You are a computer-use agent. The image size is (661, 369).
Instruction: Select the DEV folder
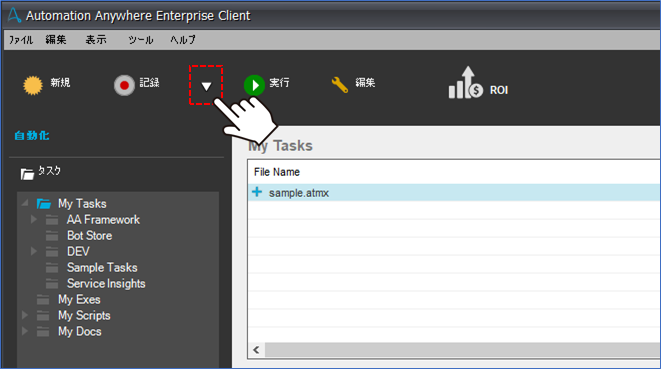point(78,252)
